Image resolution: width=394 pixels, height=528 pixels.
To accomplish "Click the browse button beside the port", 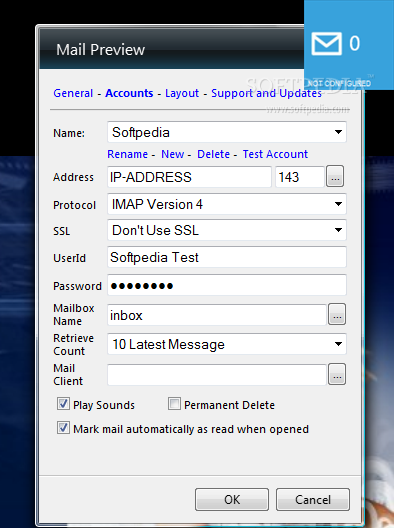I will [x=335, y=176].
